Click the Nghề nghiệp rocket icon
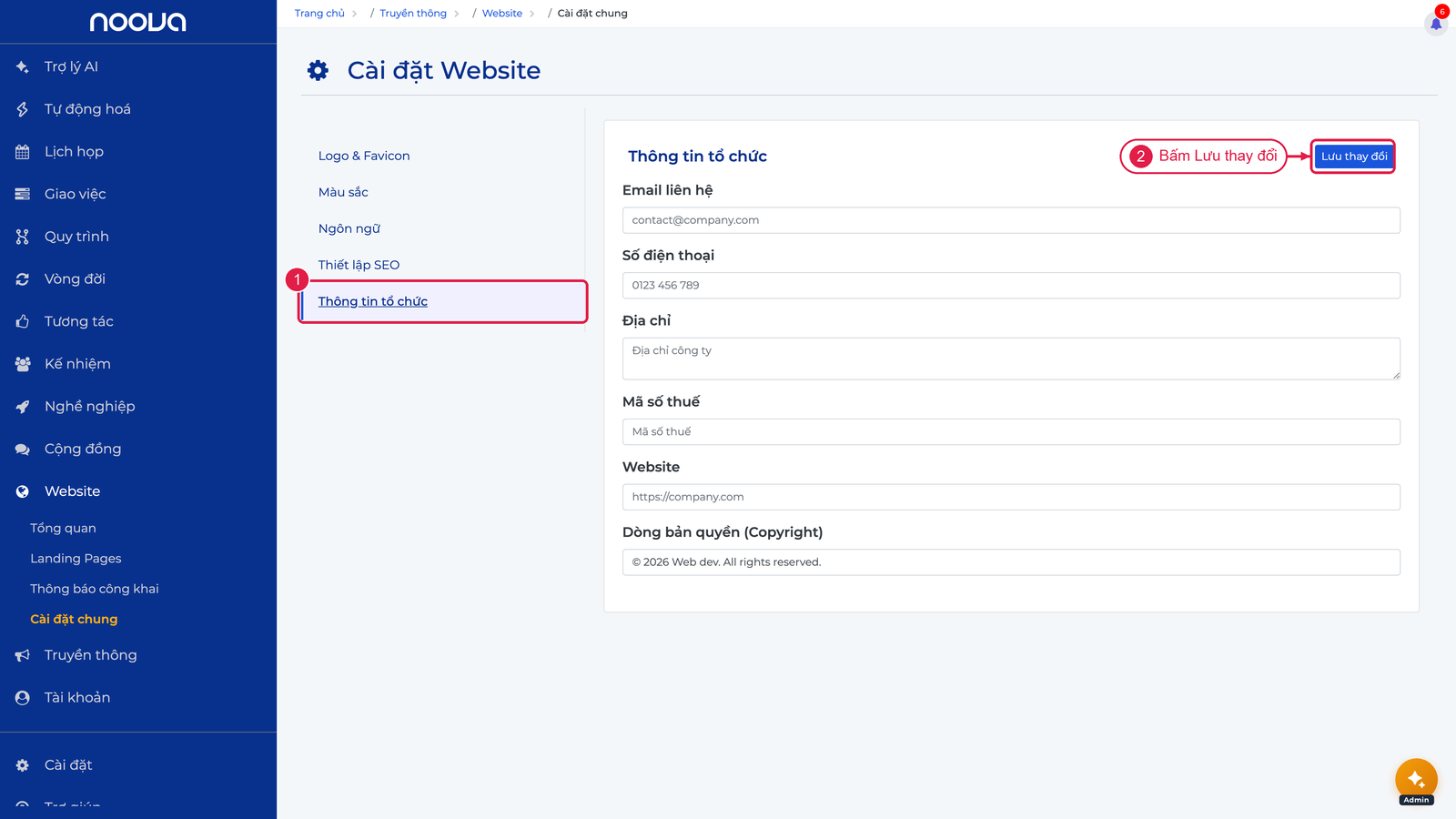1456x819 pixels. point(22,407)
